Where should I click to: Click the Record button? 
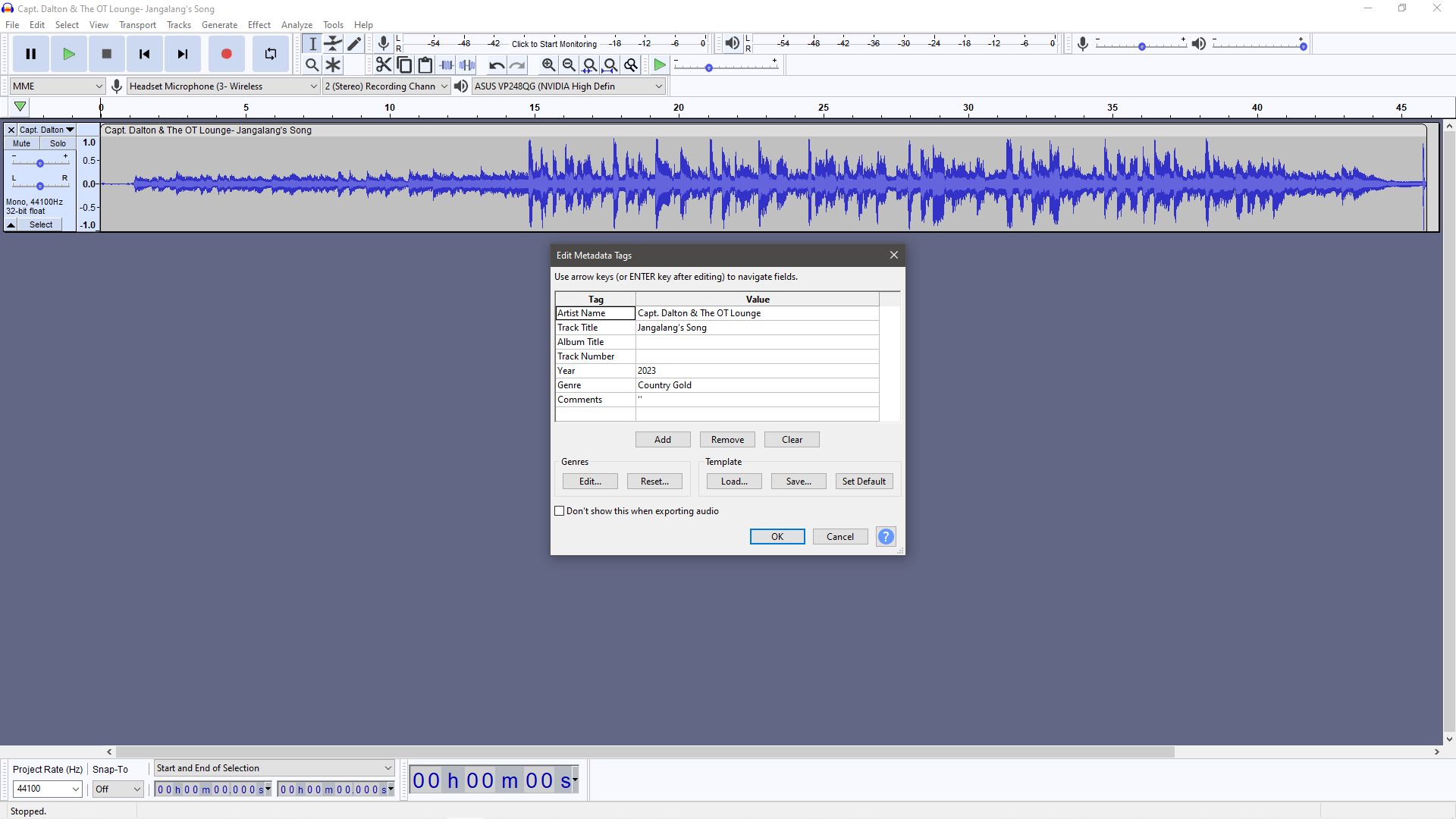coord(226,54)
